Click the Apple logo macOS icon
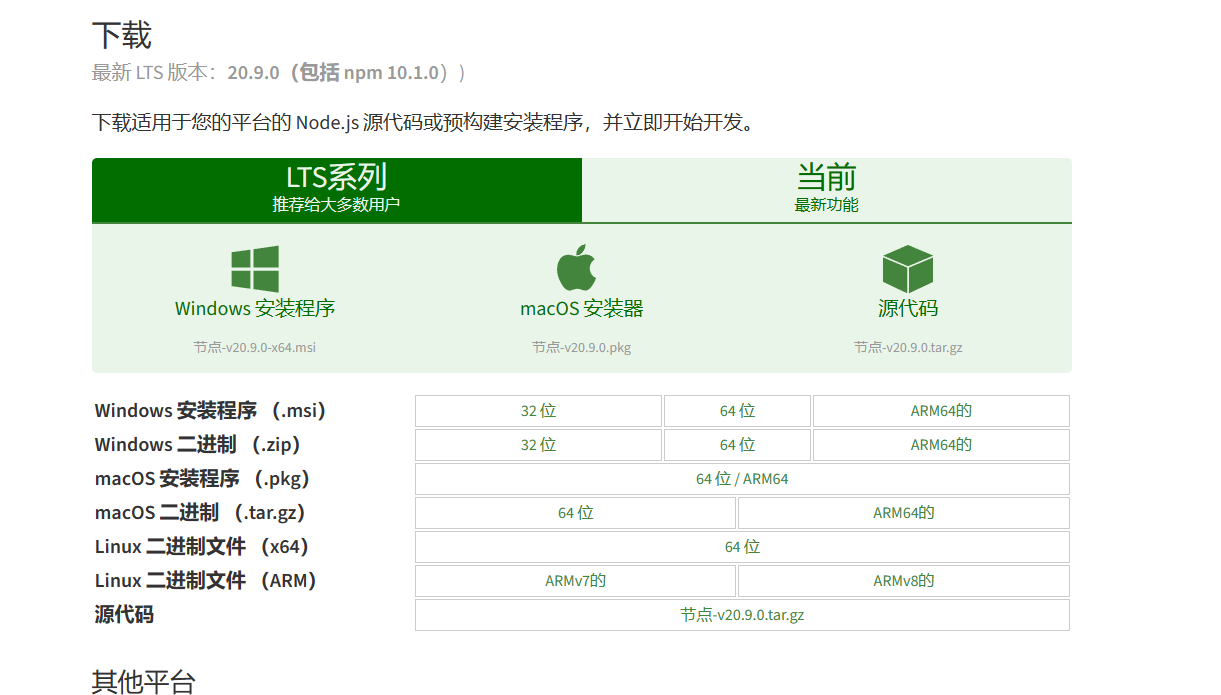Image resolution: width=1221 pixels, height=695 pixels. [576, 268]
